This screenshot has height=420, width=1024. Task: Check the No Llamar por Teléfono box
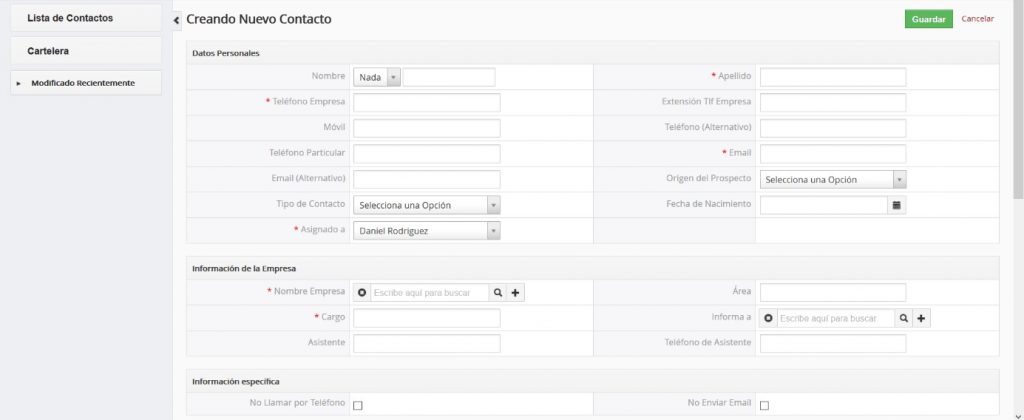[x=358, y=405]
